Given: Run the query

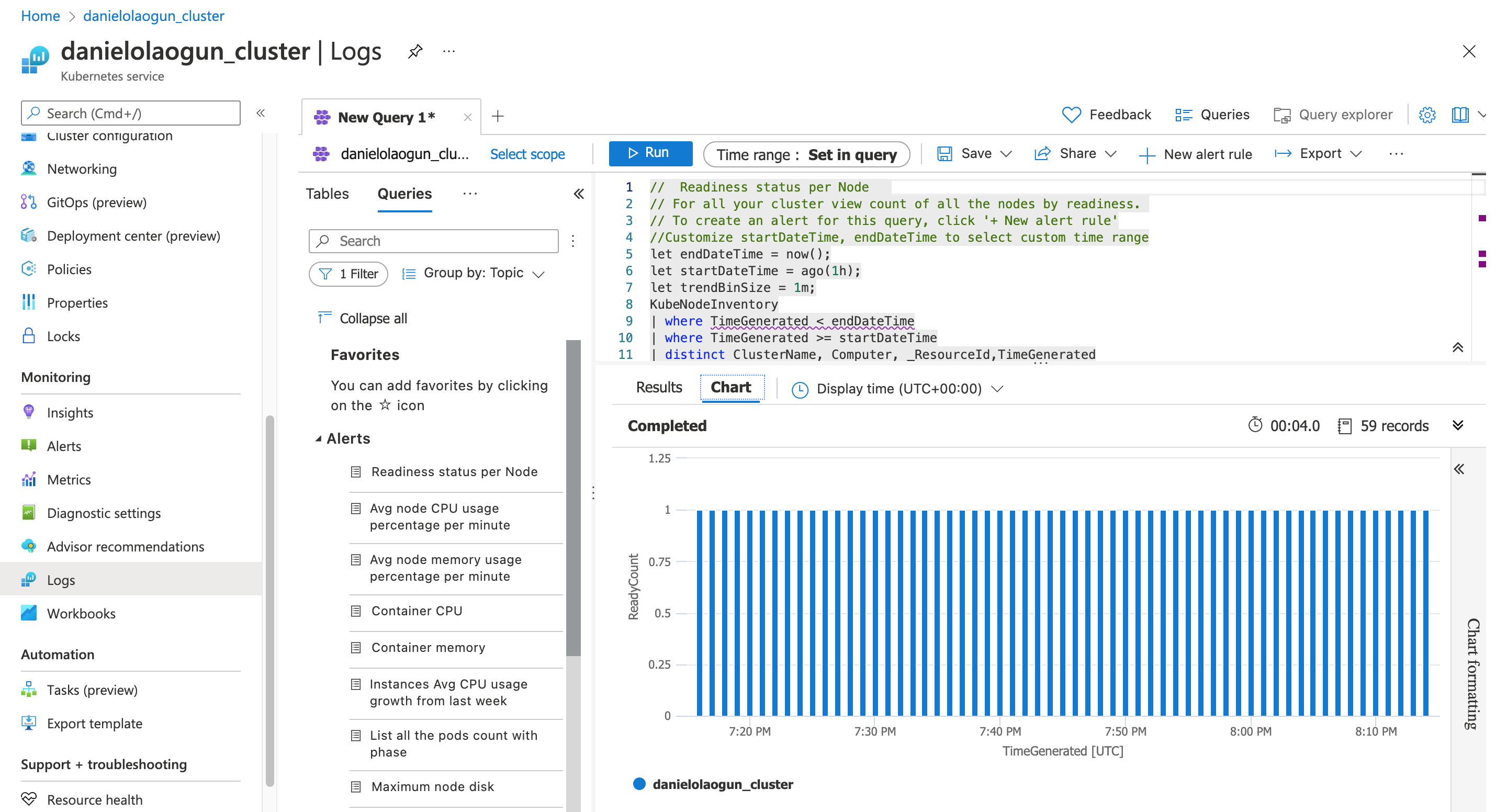Looking at the screenshot, I should point(650,153).
